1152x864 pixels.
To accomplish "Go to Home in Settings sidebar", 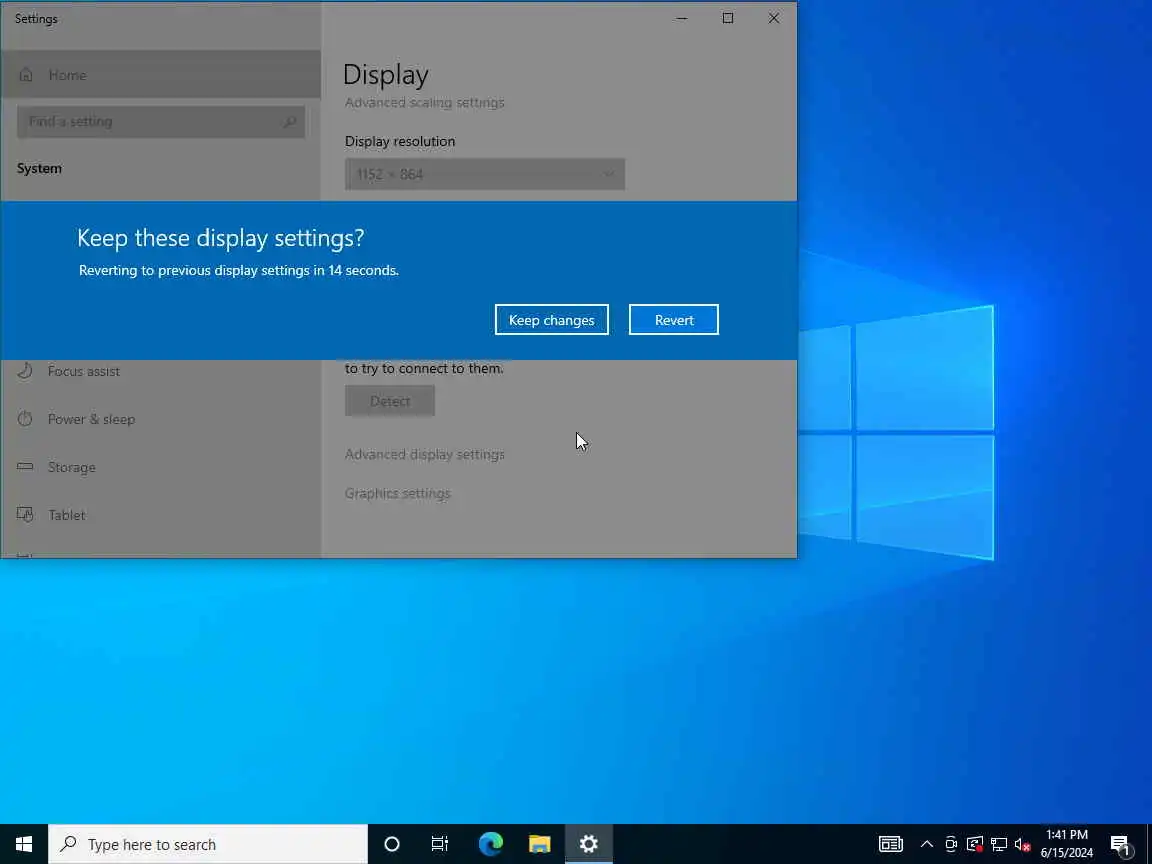I will point(161,74).
